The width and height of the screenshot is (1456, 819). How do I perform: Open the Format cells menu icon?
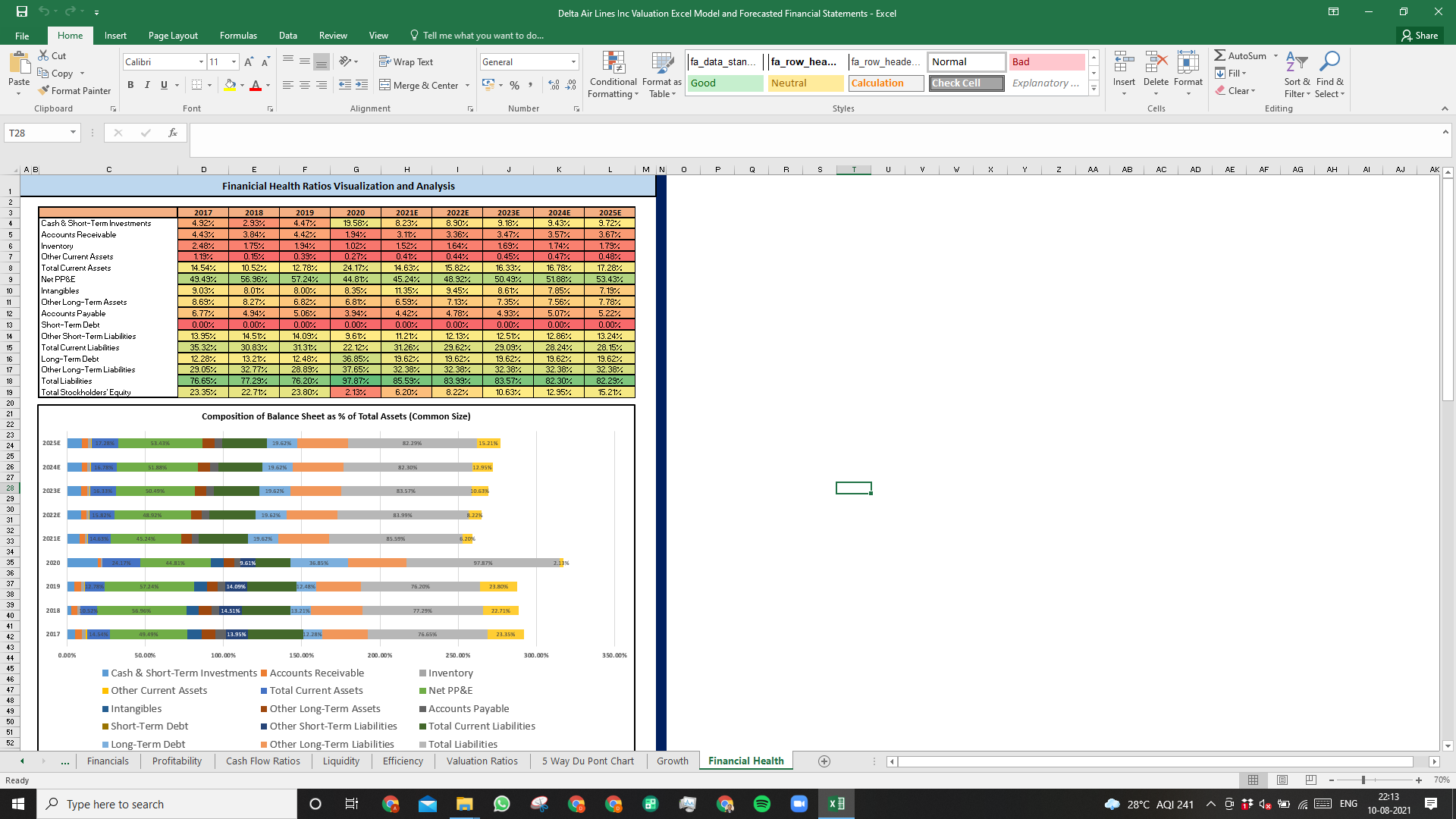(1188, 62)
